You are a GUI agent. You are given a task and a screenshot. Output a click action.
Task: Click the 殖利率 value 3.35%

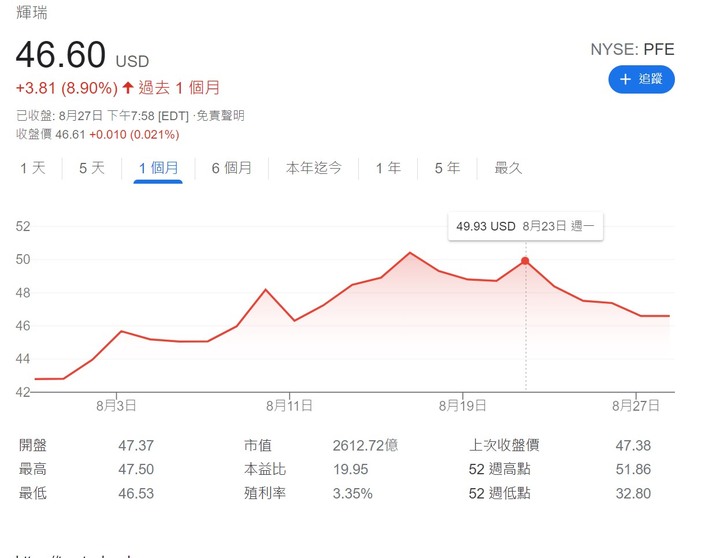click(x=353, y=494)
